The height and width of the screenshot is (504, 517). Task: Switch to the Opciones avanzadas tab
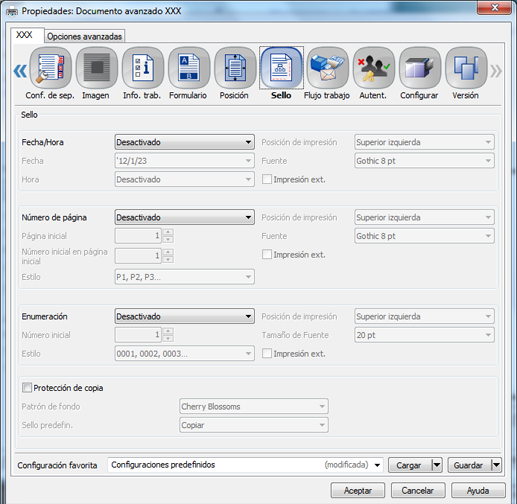pyautogui.click(x=84, y=36)
